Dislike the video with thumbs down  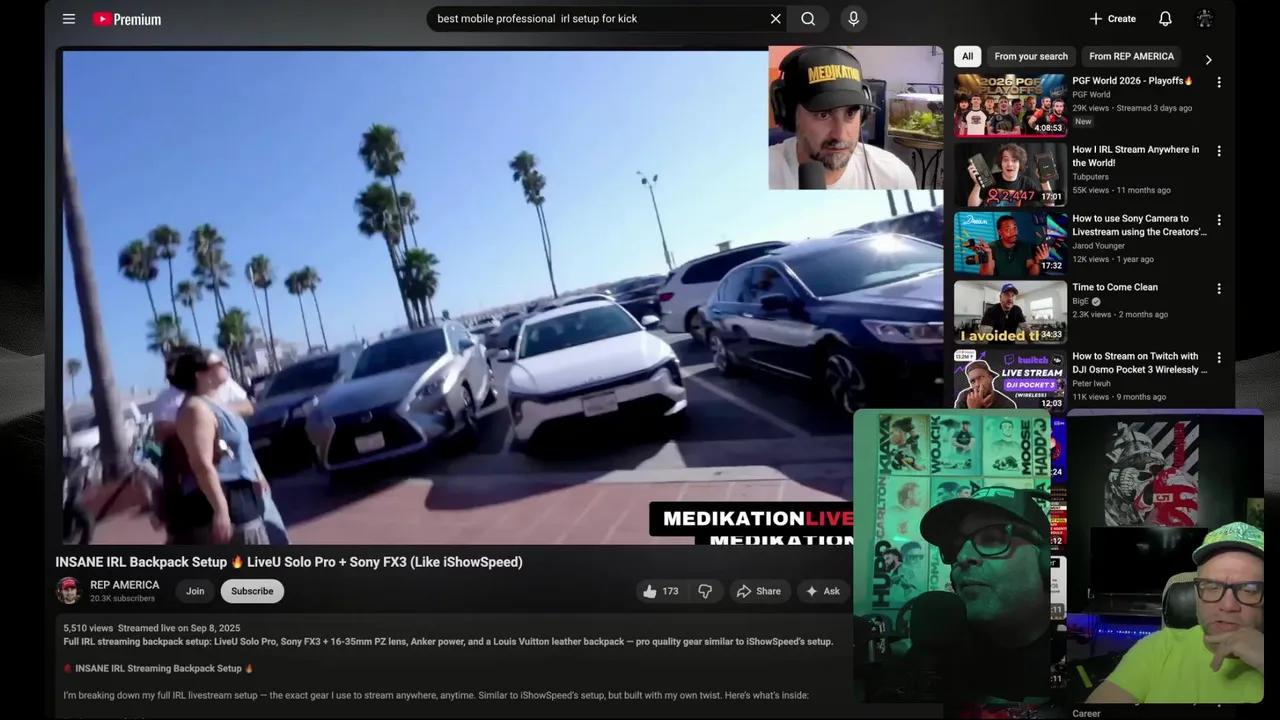click(x=705, y=591)
